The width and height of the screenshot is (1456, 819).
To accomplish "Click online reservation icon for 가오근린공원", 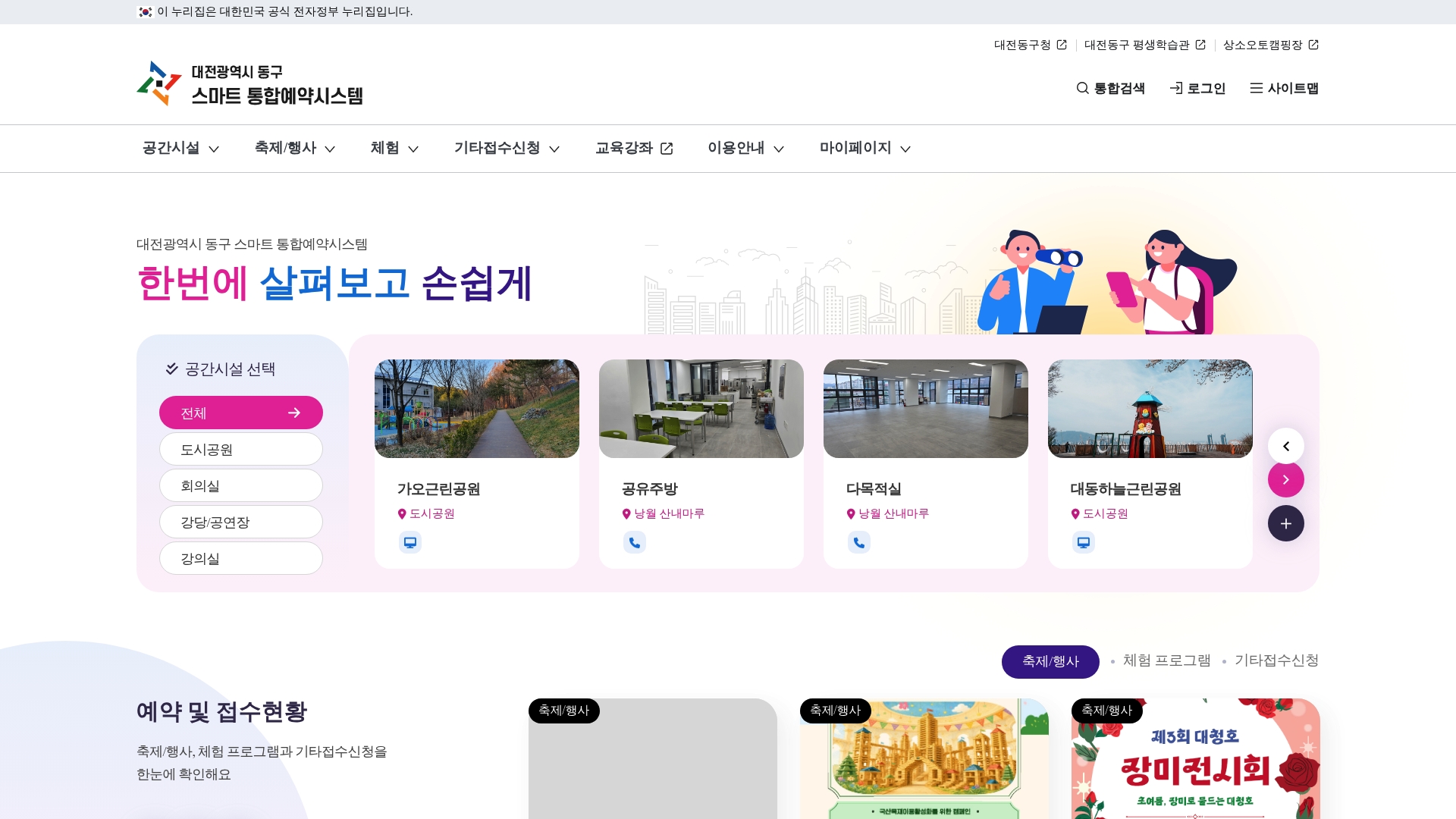I will (x=410, y=542).
